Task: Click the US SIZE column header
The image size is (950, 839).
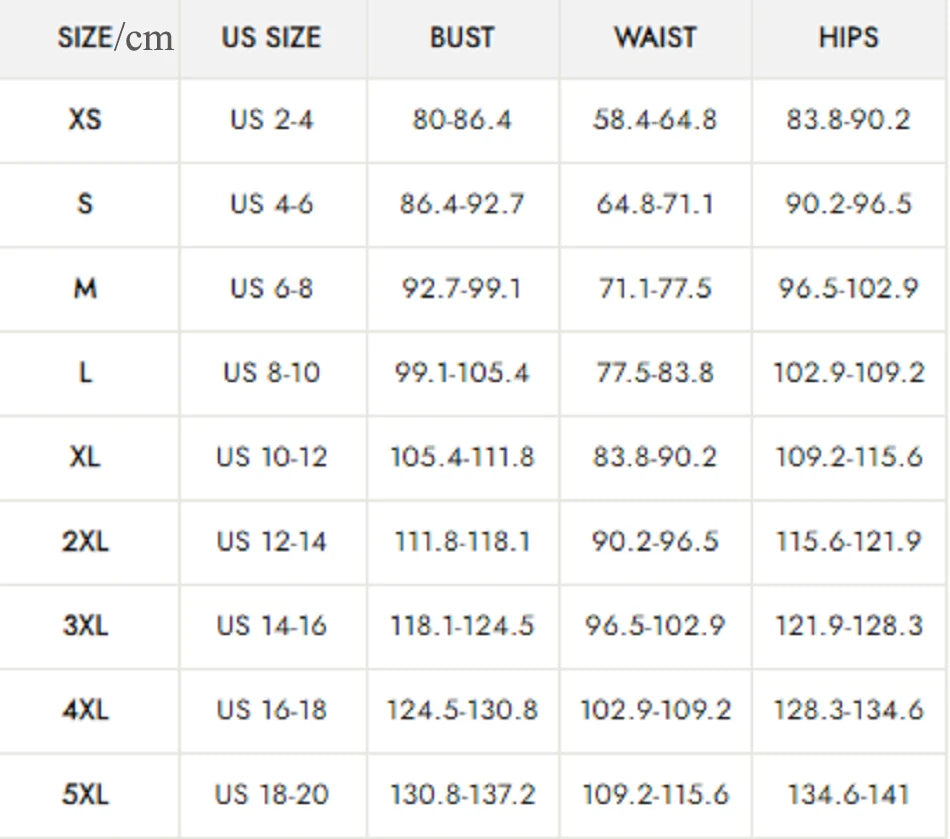Action: (271, 38)
